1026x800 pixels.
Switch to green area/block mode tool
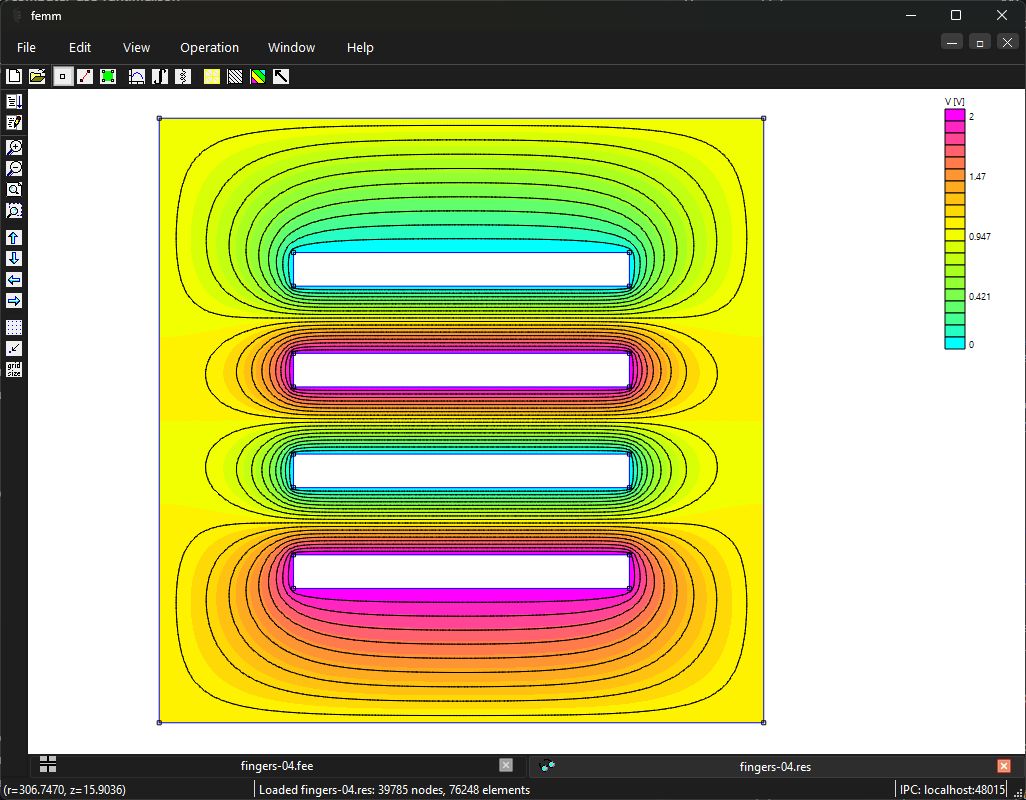108,77
